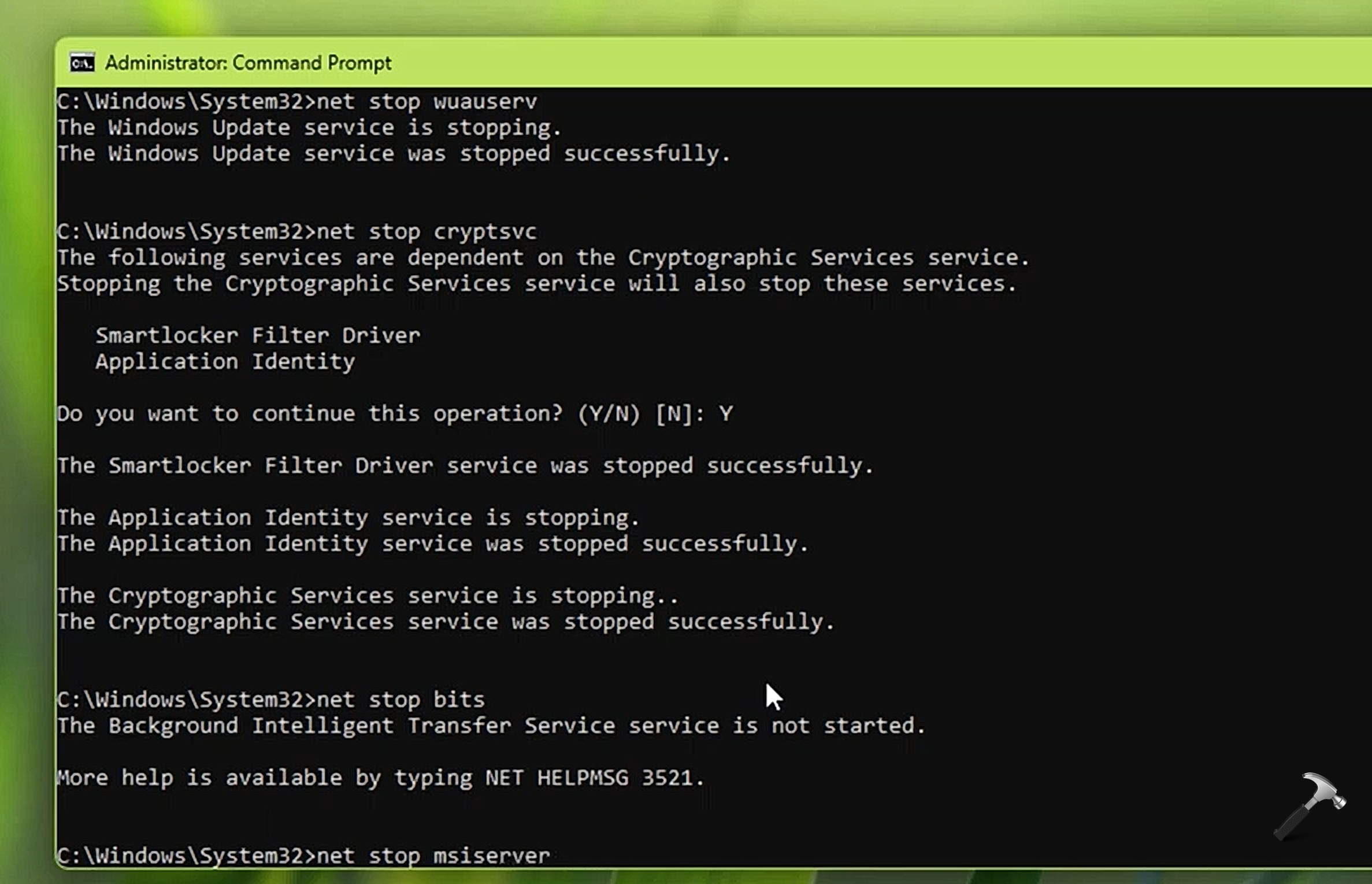
Task: Click the Administrator: Command Prompt title text
Action: click(248, 62)
